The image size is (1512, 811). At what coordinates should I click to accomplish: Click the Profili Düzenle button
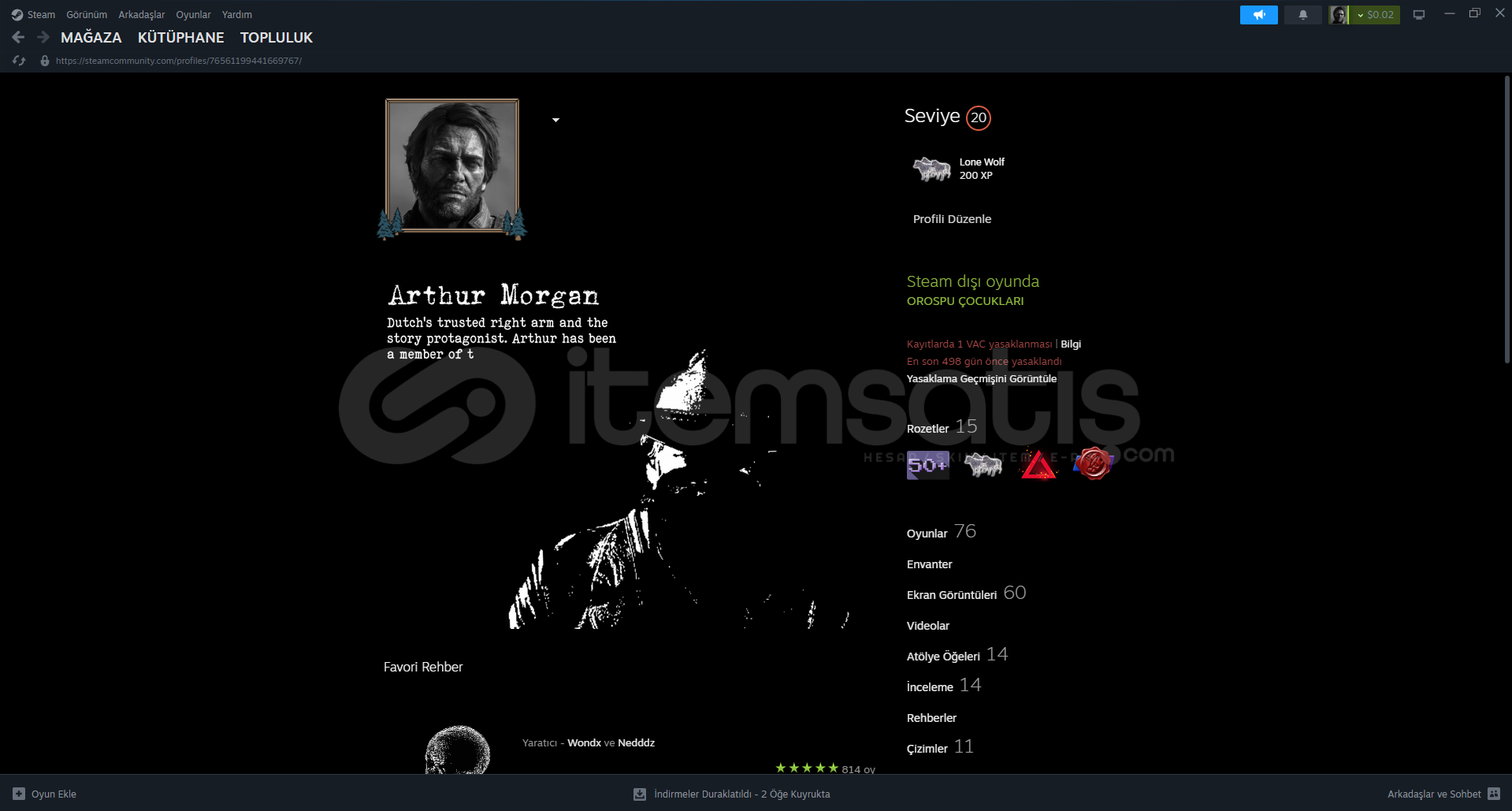click(x=952, y=219)
